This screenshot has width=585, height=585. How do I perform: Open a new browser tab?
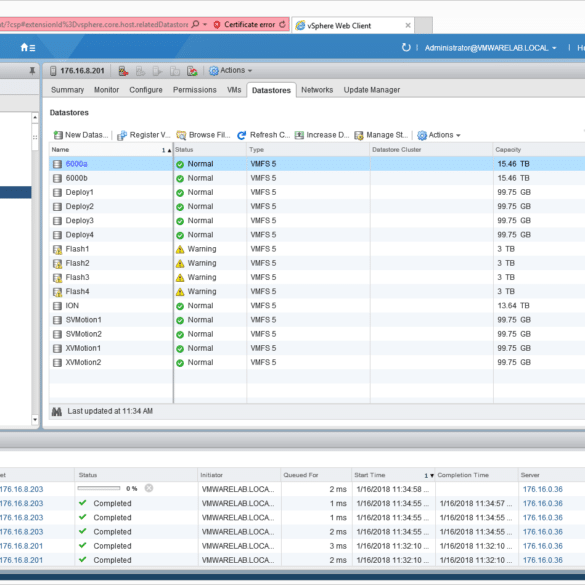[x=423, y=25]
